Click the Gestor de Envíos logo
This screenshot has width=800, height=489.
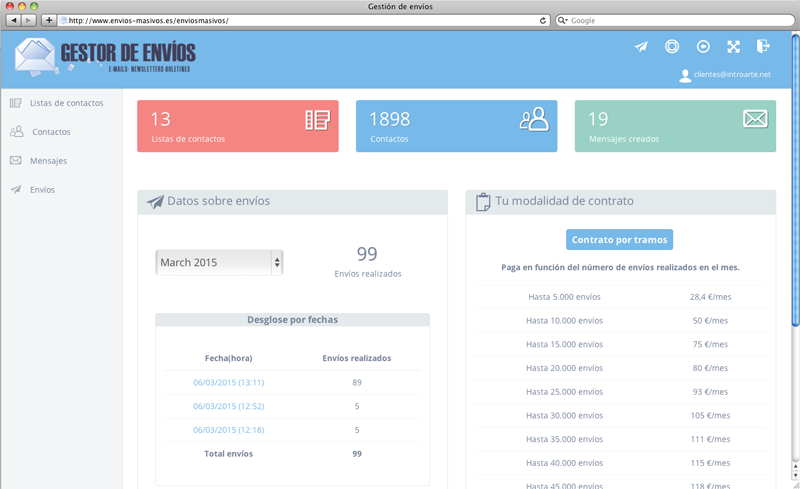(x=106, y=56)
